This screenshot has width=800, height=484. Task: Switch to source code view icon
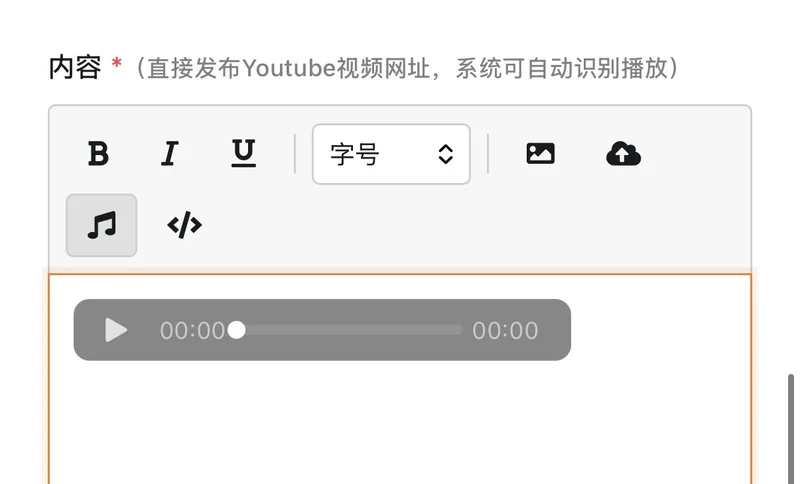(x=185, y=225)
